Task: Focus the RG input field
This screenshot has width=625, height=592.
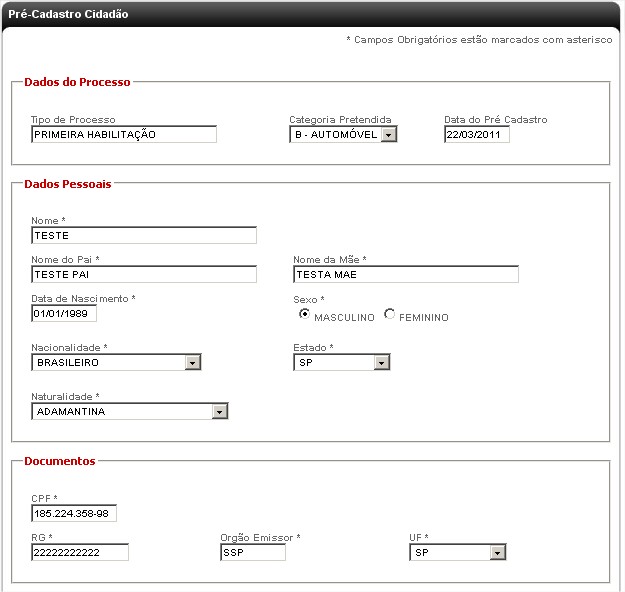Action: point(80,552)
